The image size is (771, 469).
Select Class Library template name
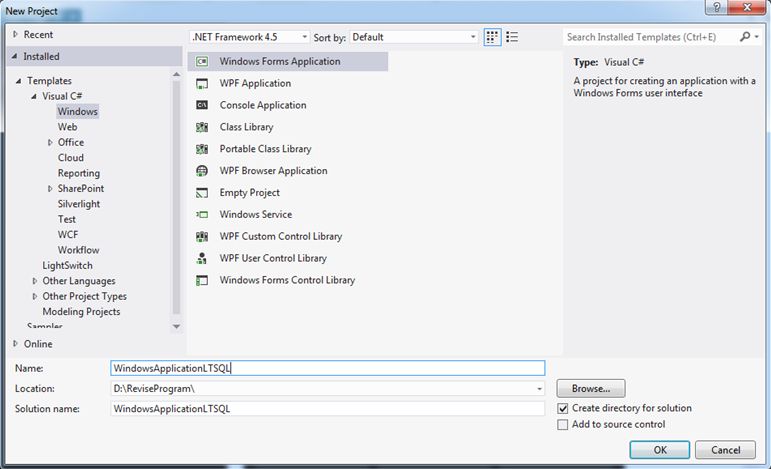(246, 127)
